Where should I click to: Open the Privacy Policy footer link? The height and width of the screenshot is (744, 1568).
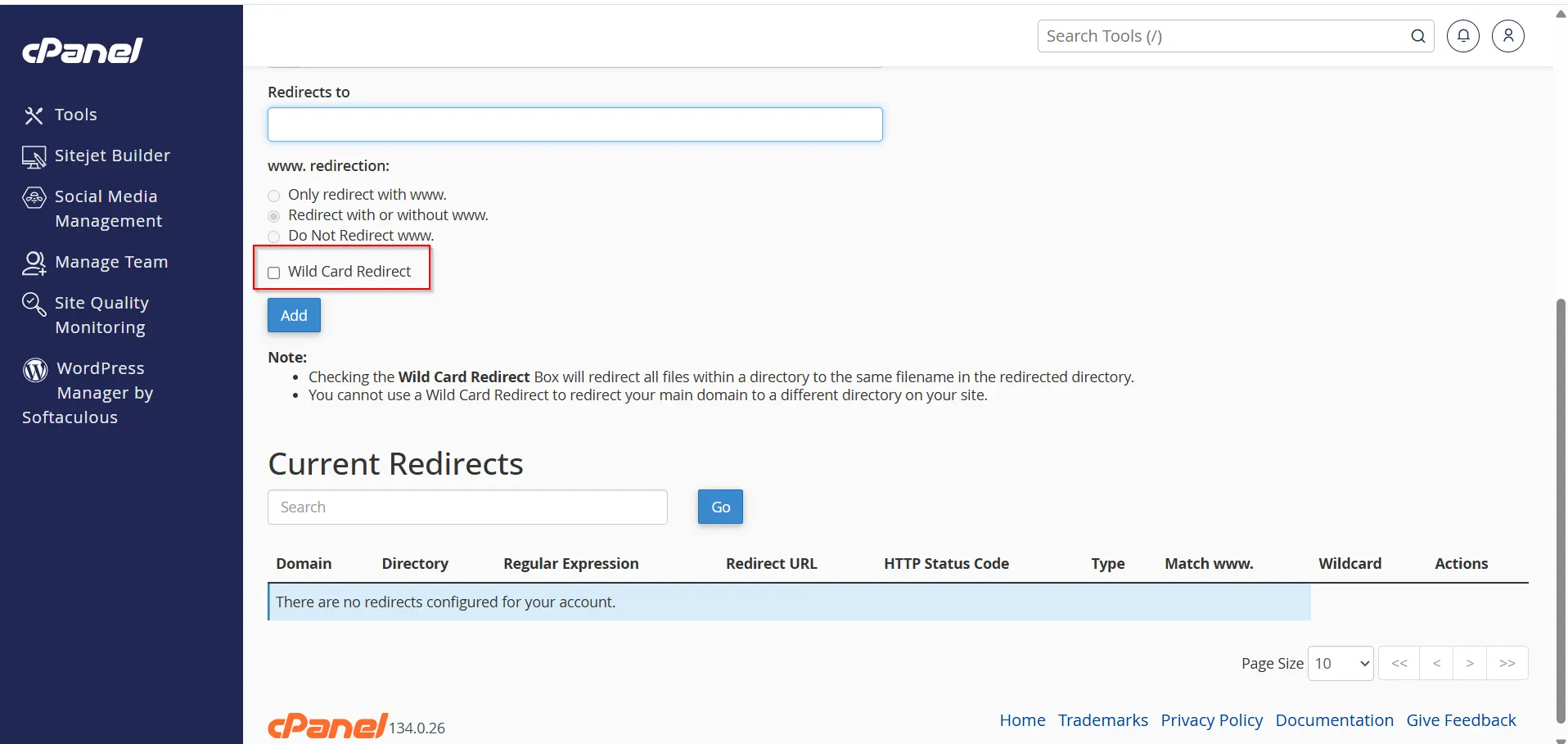pyautogui.click(x=1211, y=720)
